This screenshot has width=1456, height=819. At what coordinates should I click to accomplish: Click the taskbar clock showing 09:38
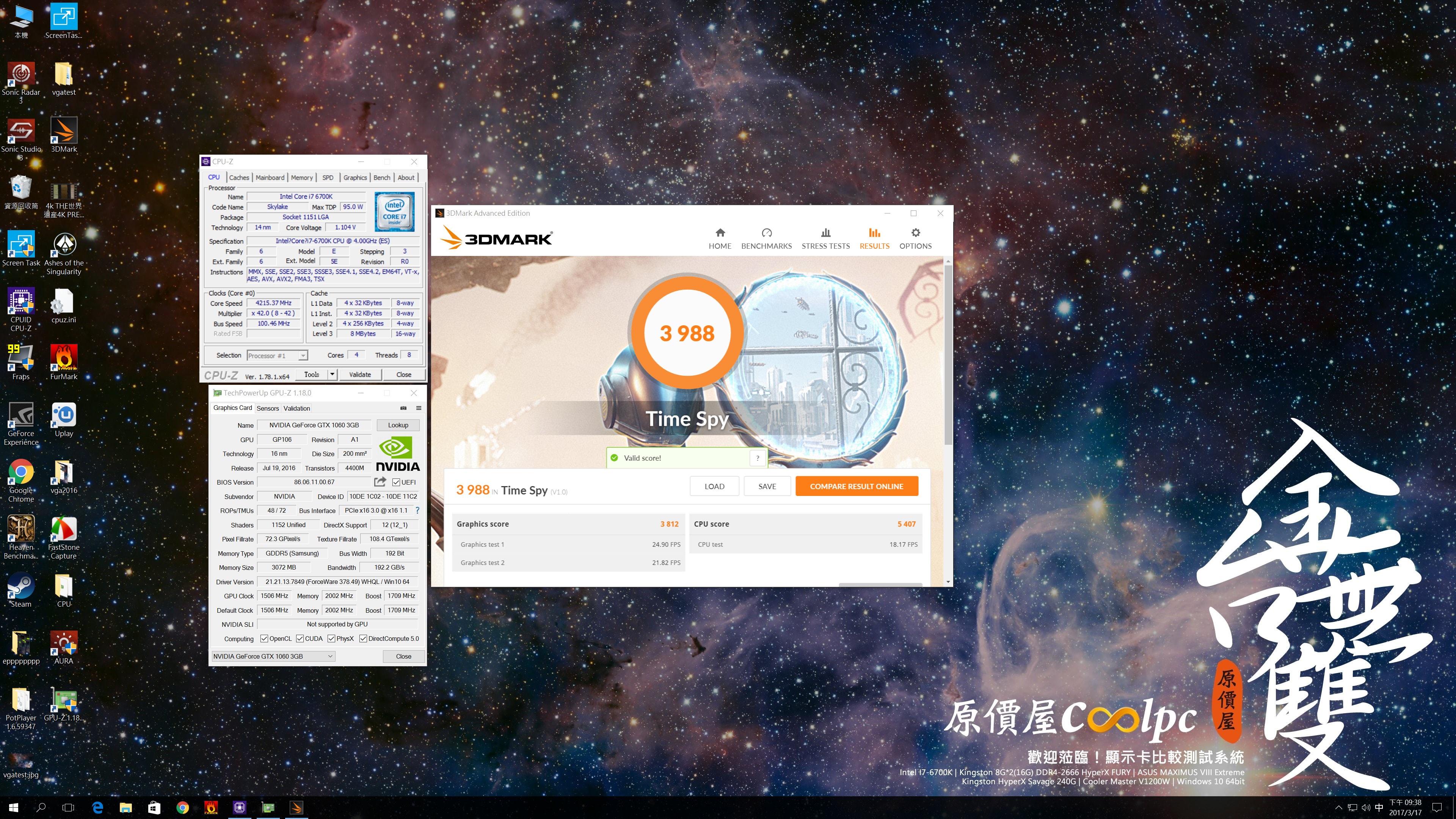[x=1405, y=808]
